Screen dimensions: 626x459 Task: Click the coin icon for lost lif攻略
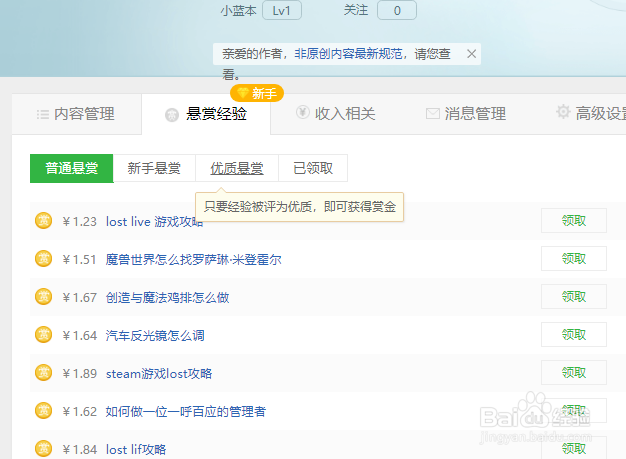point(44,448)
